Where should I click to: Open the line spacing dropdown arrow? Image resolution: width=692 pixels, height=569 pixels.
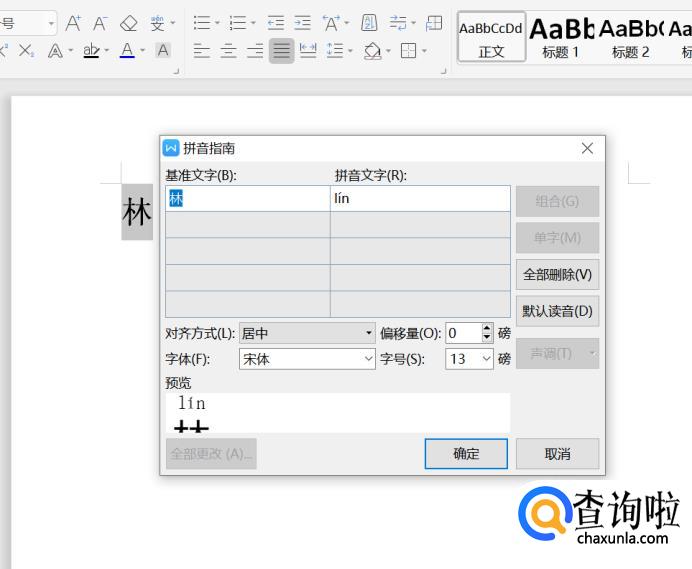point(350,51)
